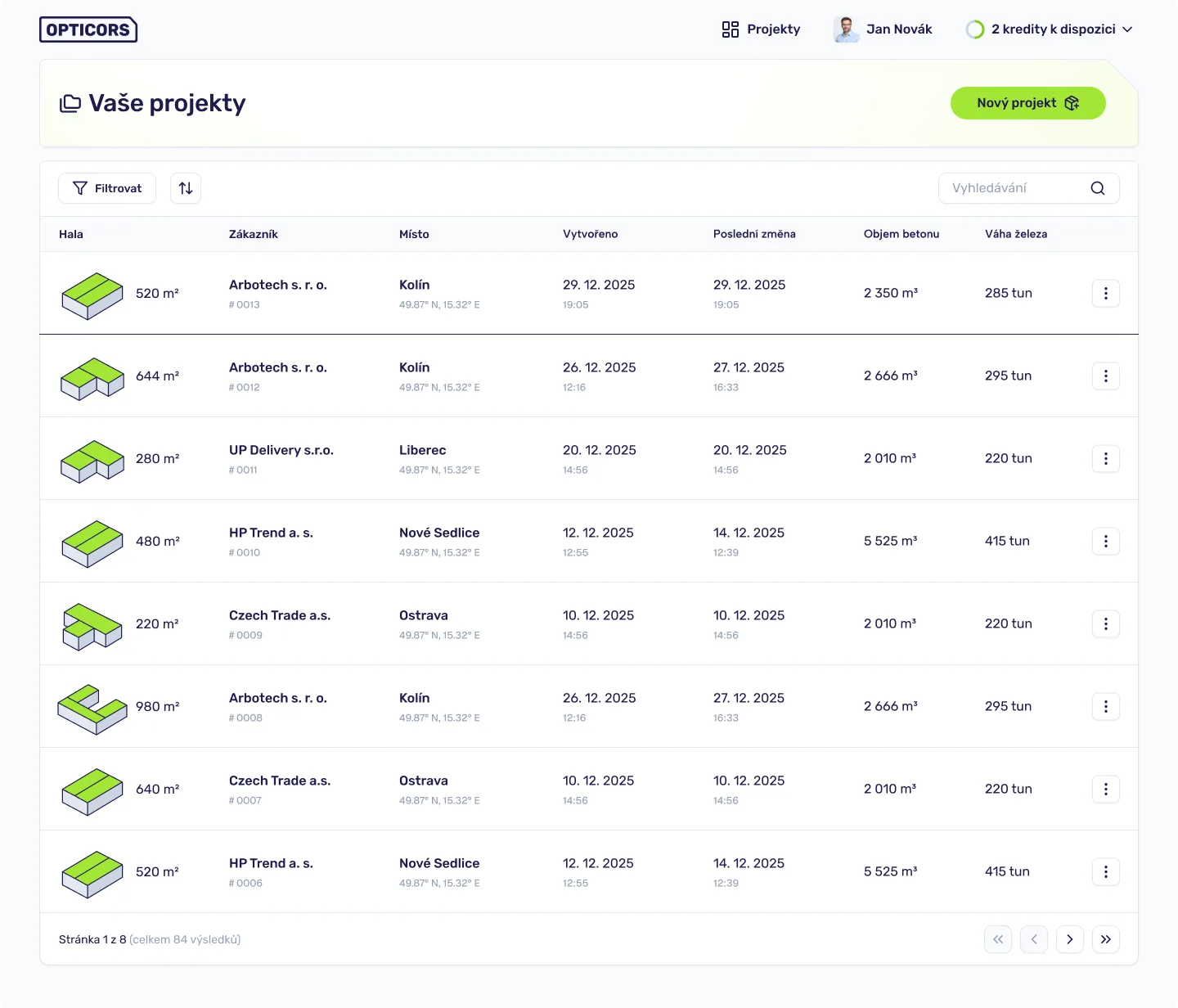Click the Nový projekt button
Image resolution: width=1178 pixels, height=1008 pixels.
point(1027,103)
